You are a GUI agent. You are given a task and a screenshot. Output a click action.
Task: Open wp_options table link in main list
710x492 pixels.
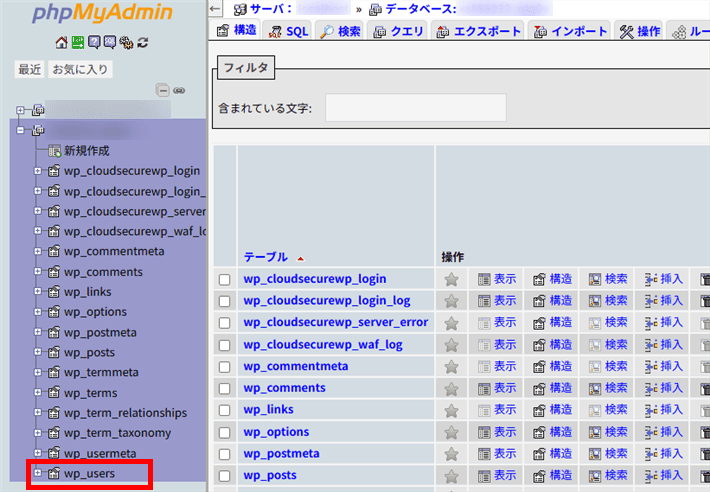(x=276, y=432)
